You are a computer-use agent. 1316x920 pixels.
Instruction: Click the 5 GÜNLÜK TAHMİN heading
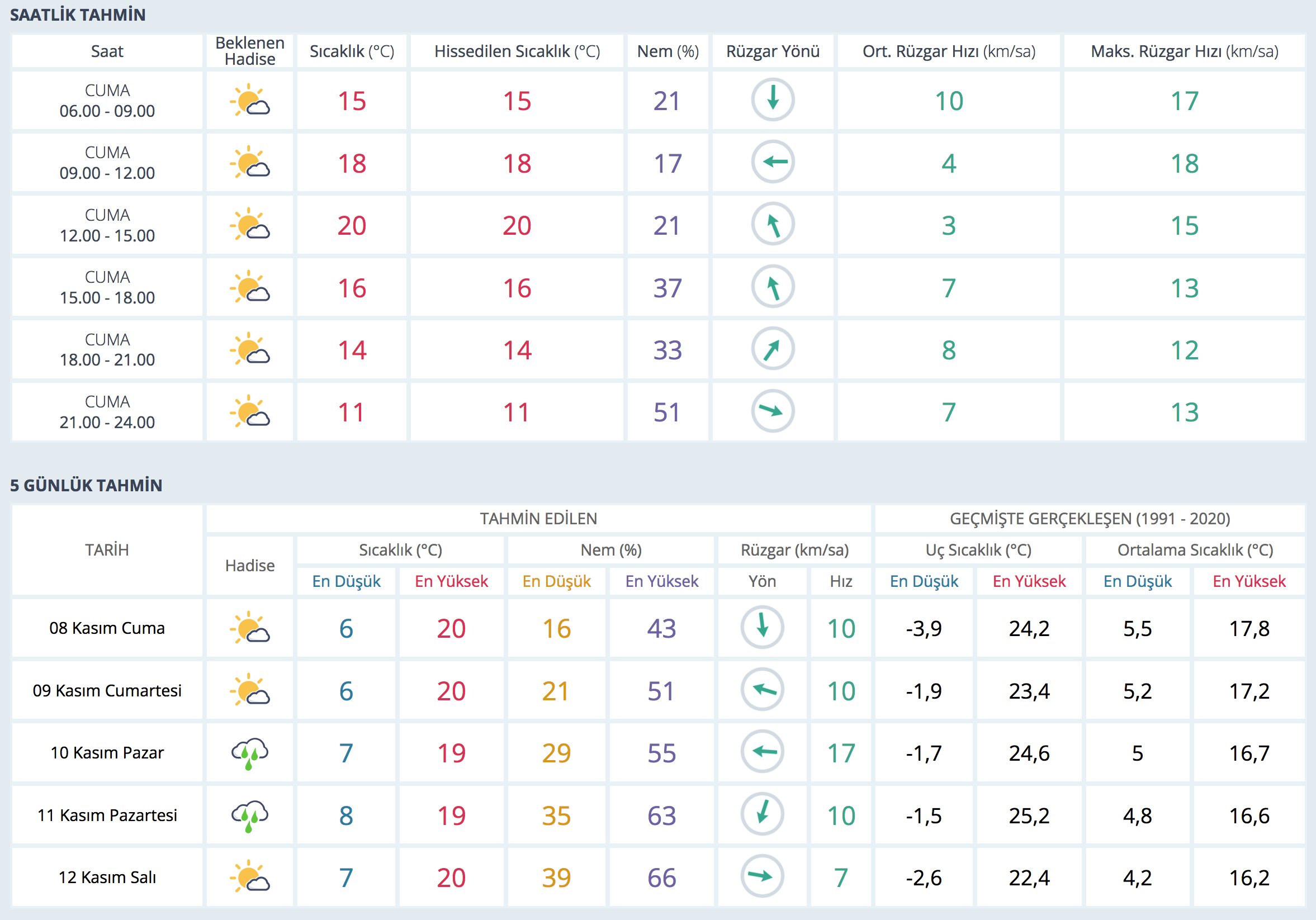86,486
